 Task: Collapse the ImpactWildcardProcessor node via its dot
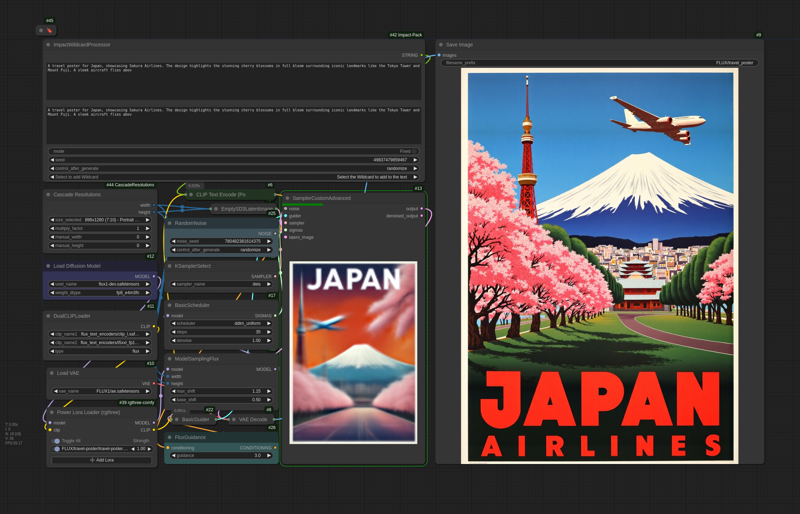48,45
